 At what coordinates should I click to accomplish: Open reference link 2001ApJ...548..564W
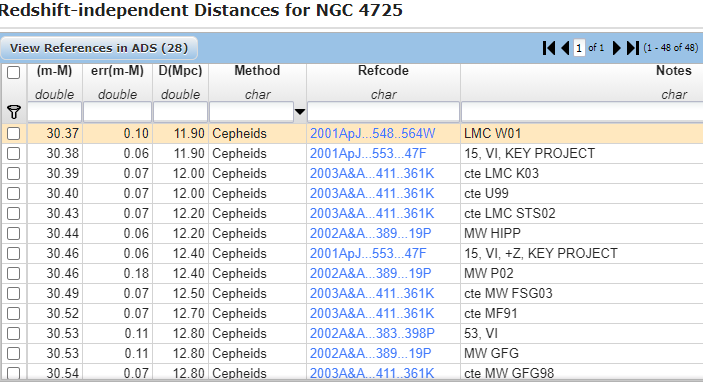pyautogui.click(x=373, y=133)
